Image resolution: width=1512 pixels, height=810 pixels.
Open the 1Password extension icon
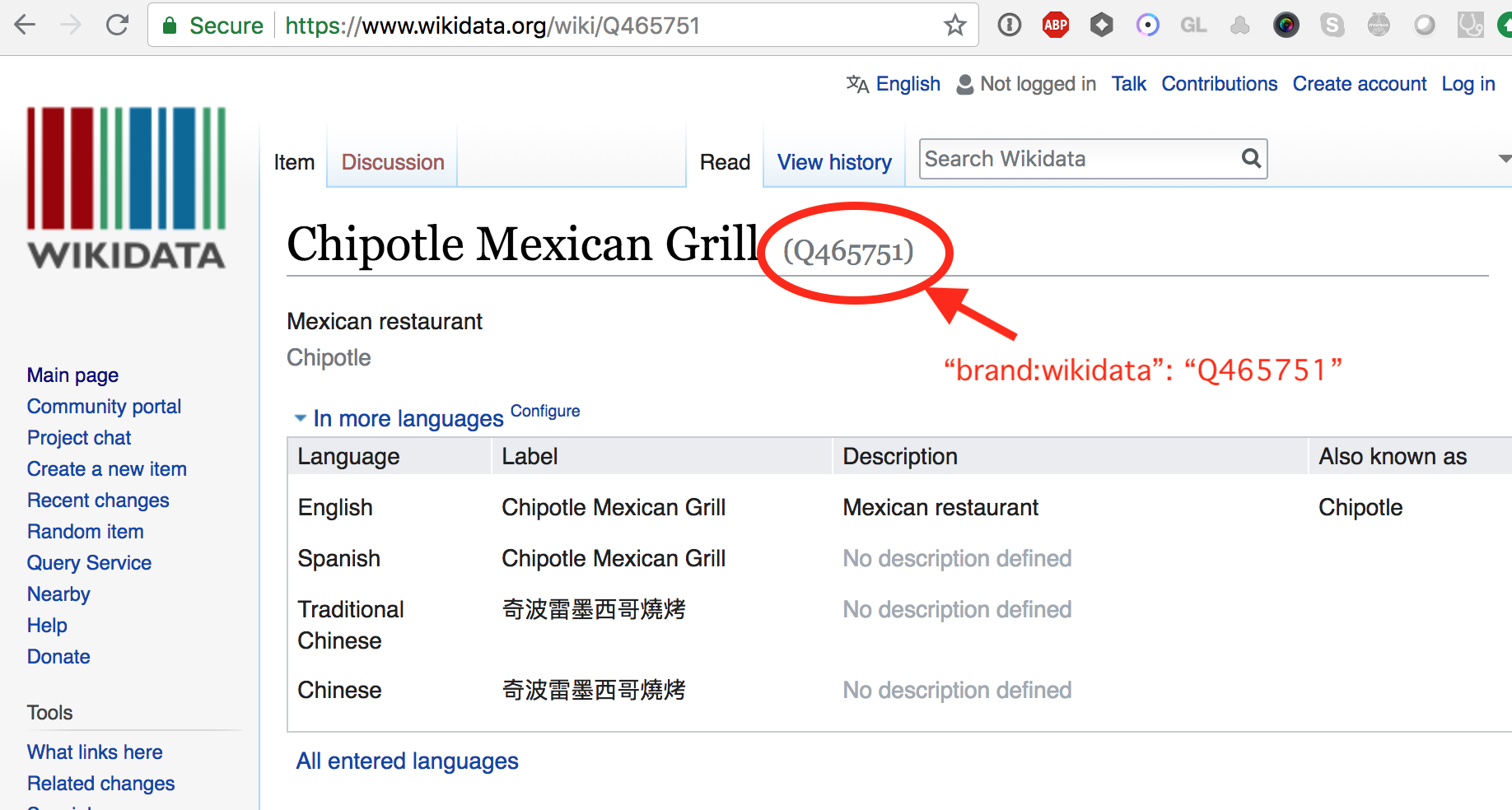(x=1010, y=25)
